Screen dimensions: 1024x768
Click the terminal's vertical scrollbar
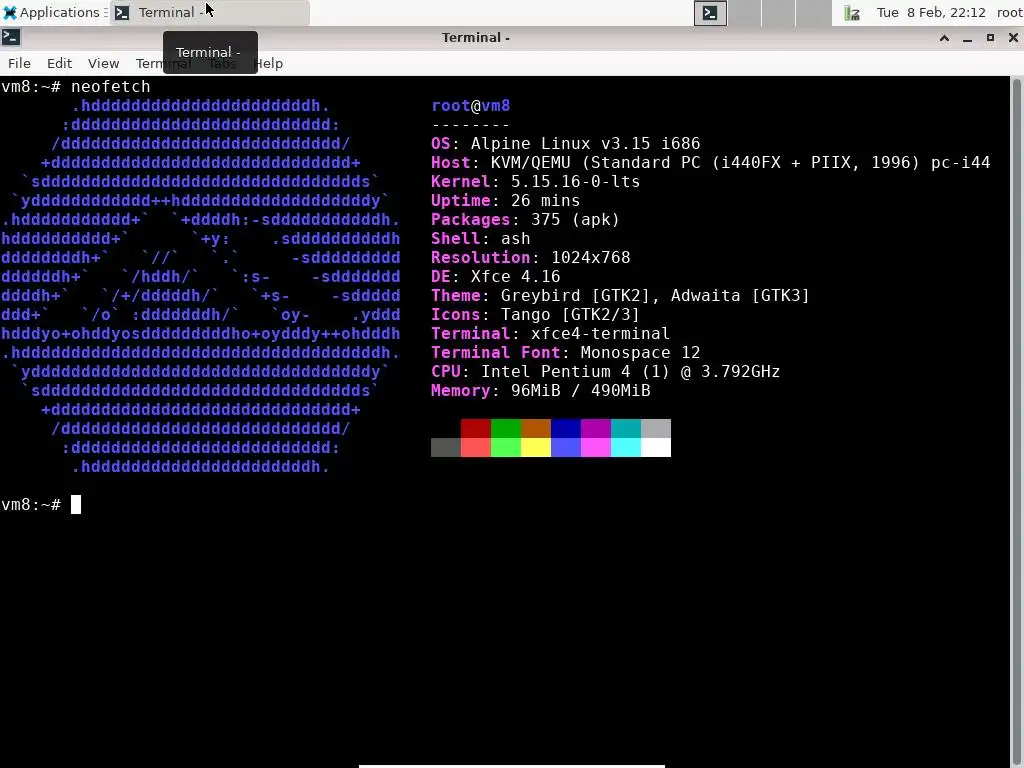1017,422
